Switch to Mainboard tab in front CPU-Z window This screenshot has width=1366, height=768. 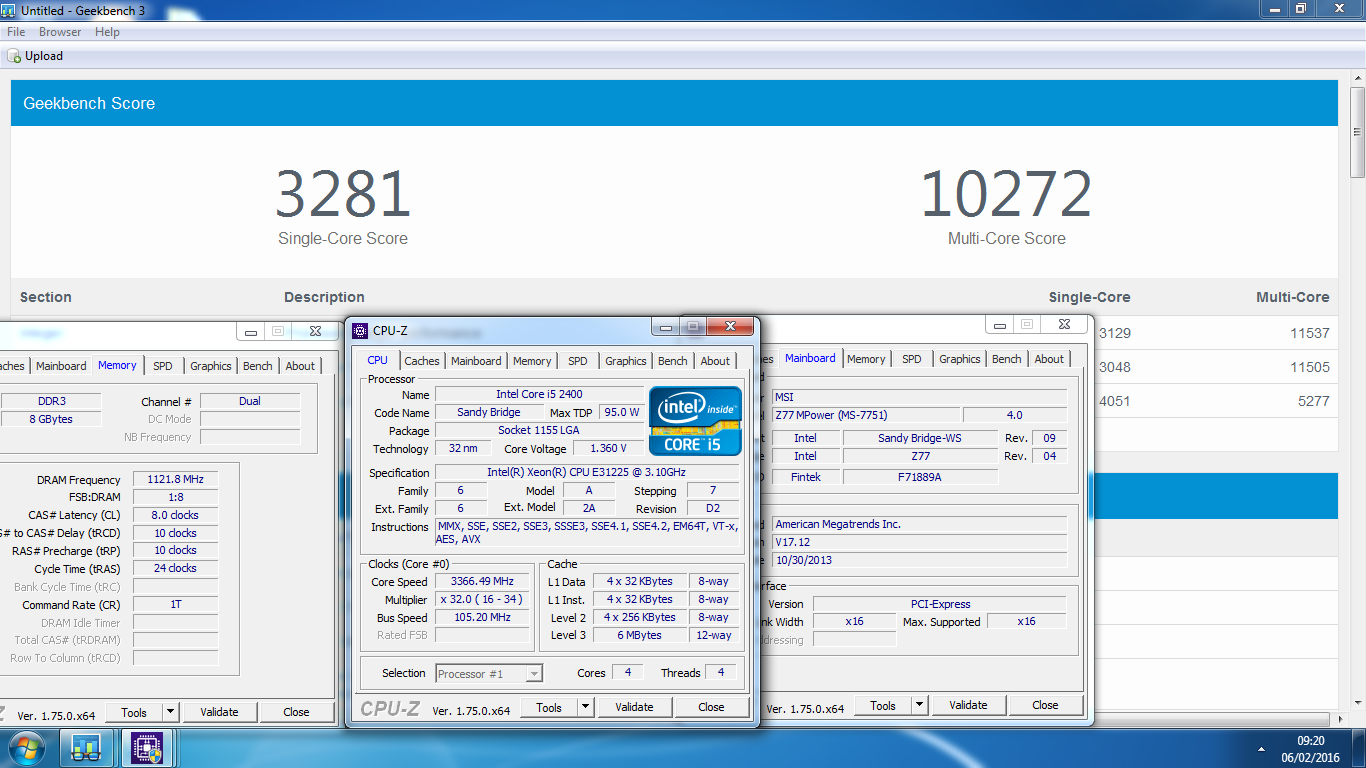[x=476, y=361]
